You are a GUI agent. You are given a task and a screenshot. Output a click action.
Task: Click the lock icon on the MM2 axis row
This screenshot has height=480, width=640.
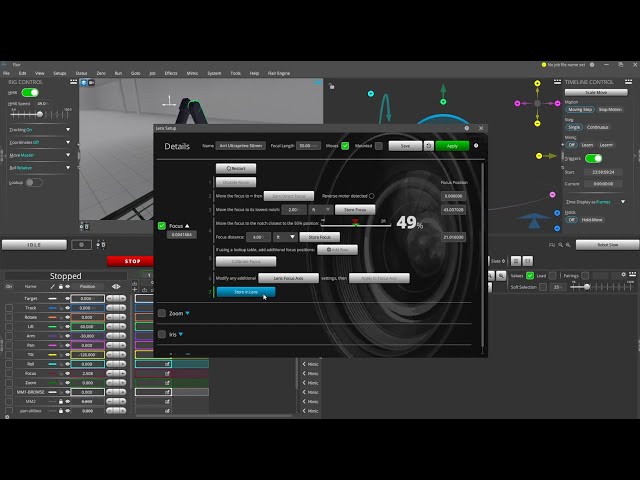[61, 402]
